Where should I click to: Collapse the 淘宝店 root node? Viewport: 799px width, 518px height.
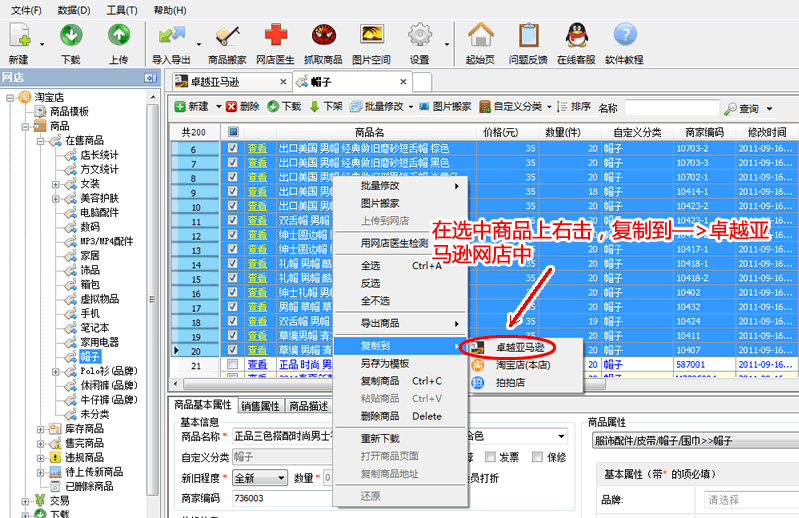click(10, 97)
